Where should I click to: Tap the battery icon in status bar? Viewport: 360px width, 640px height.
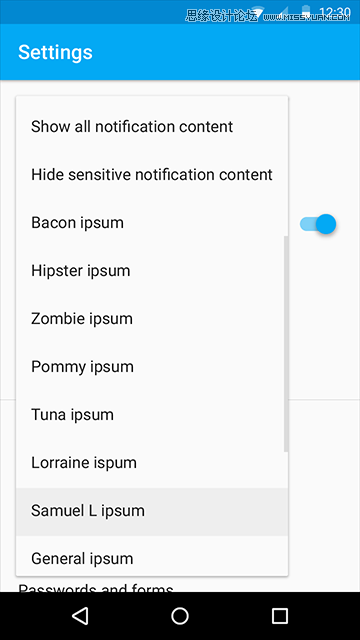(305, 11)
